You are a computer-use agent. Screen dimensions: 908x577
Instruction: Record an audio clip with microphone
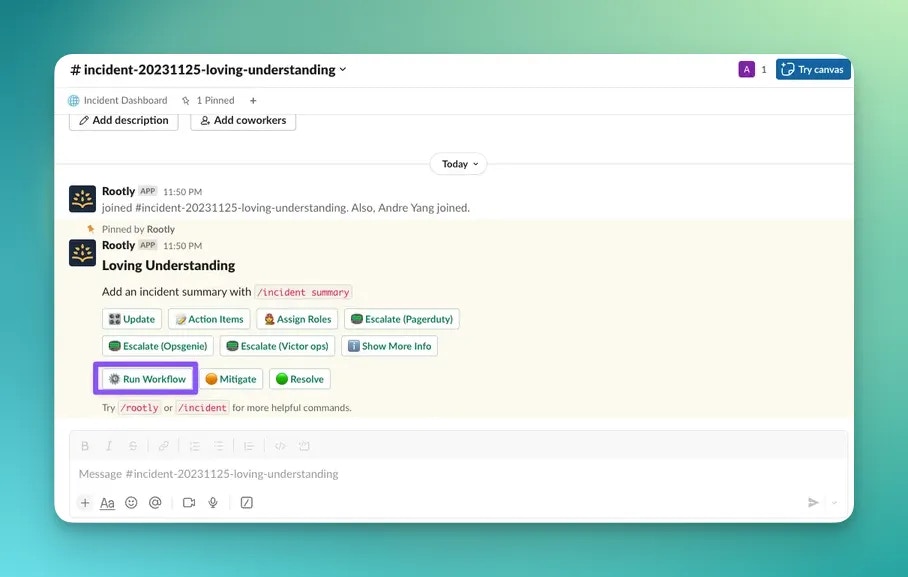[213, 502]
